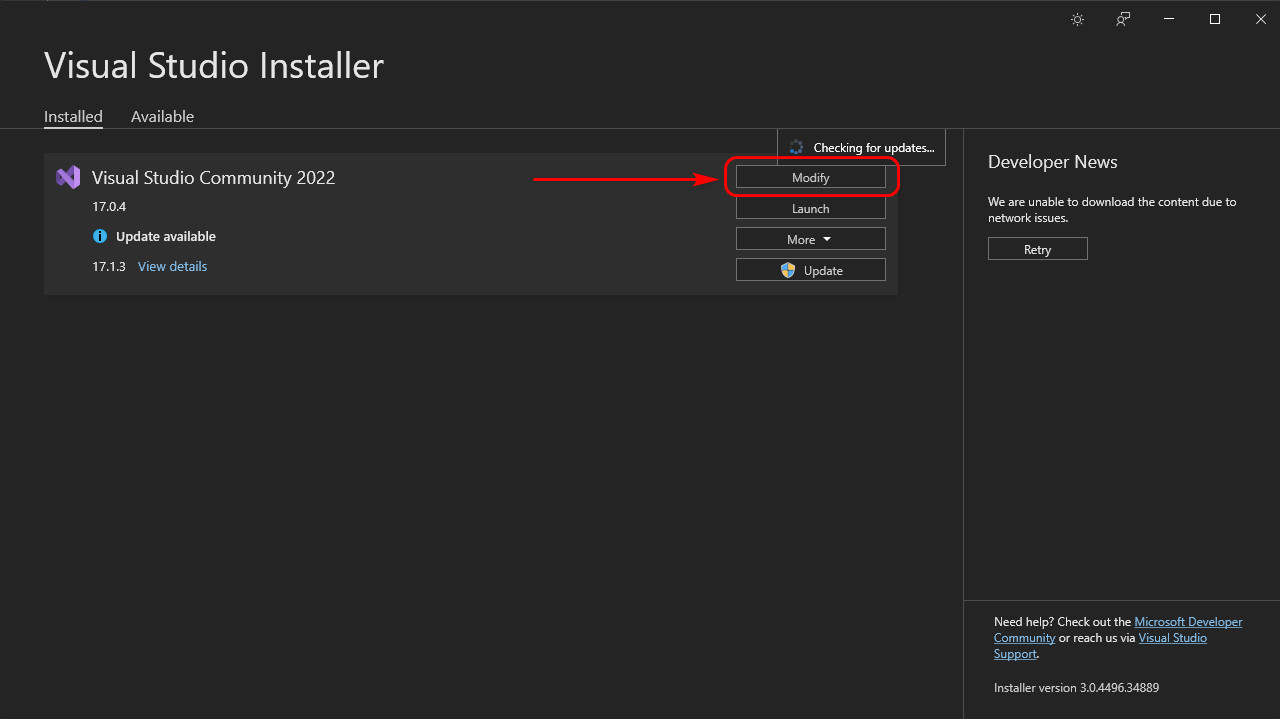Screen dimensions: 1280x719
Task: Click the Checking for updates status text
Action: 874,148
